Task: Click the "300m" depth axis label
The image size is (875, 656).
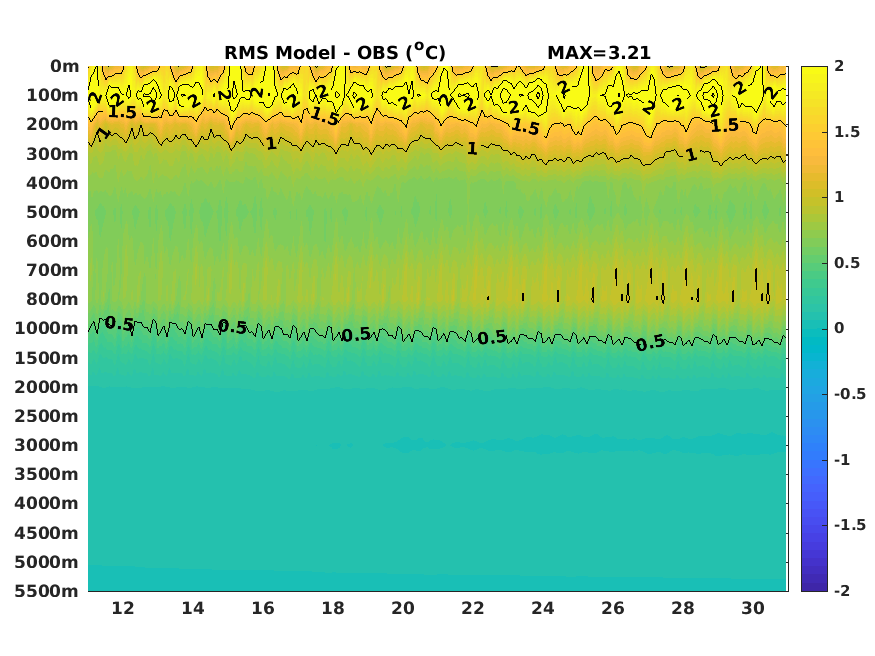Action: (52, 154)
